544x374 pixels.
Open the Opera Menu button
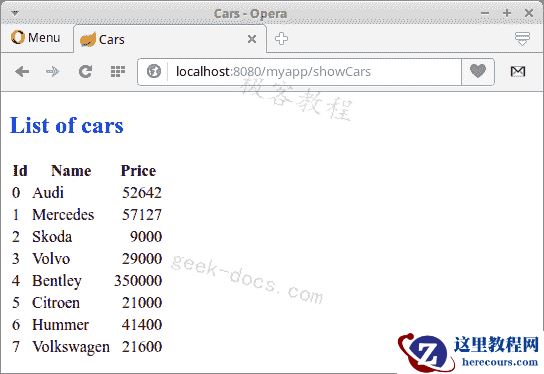pos(35,38)
